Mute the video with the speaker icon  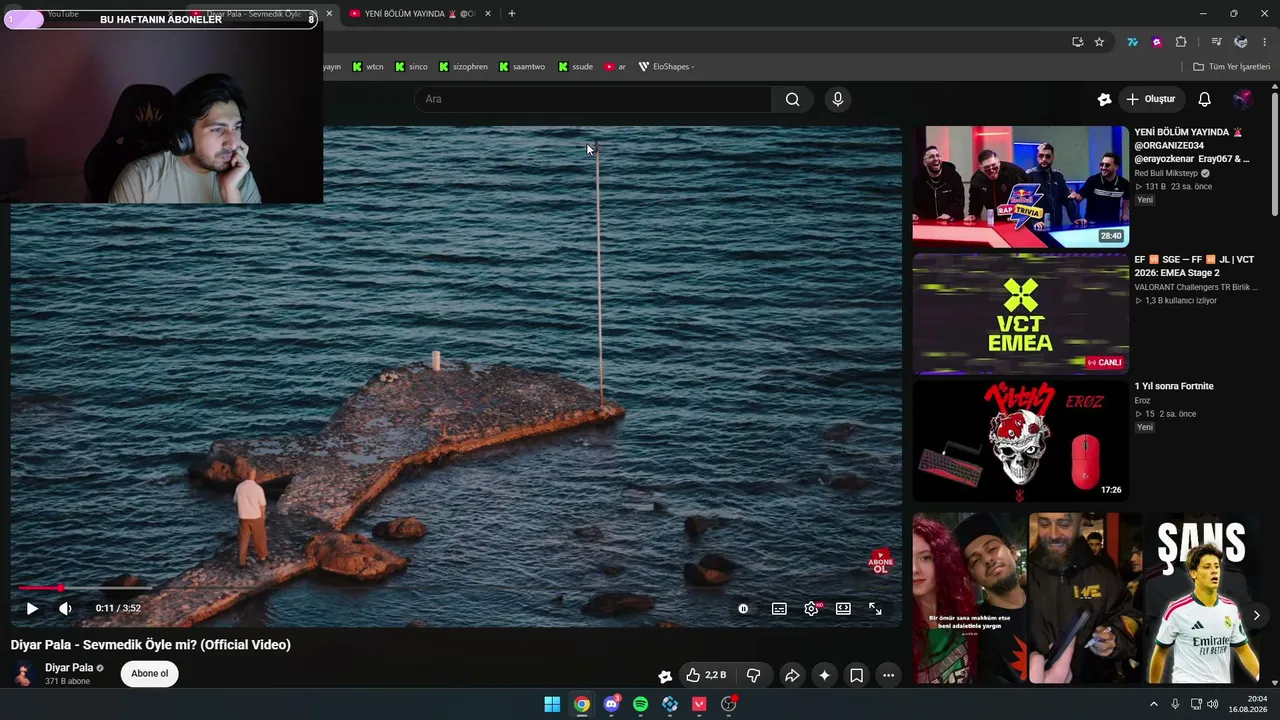click(65, 608)
